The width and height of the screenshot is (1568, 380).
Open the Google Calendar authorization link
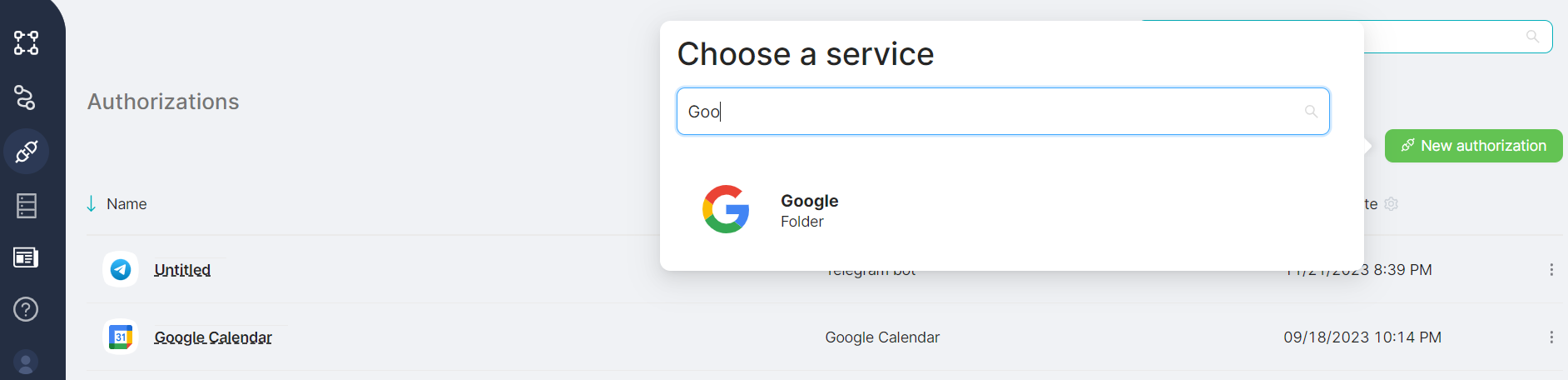pos(213,337)
